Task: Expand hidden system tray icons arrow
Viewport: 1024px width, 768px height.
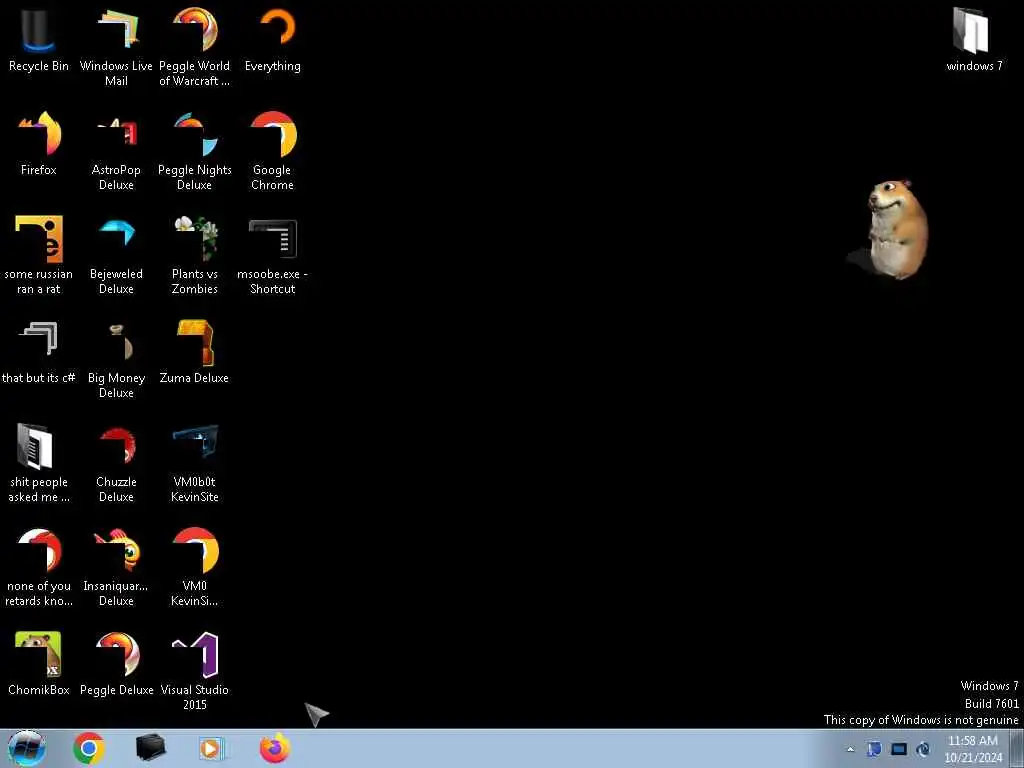Action: click(850, 750)
